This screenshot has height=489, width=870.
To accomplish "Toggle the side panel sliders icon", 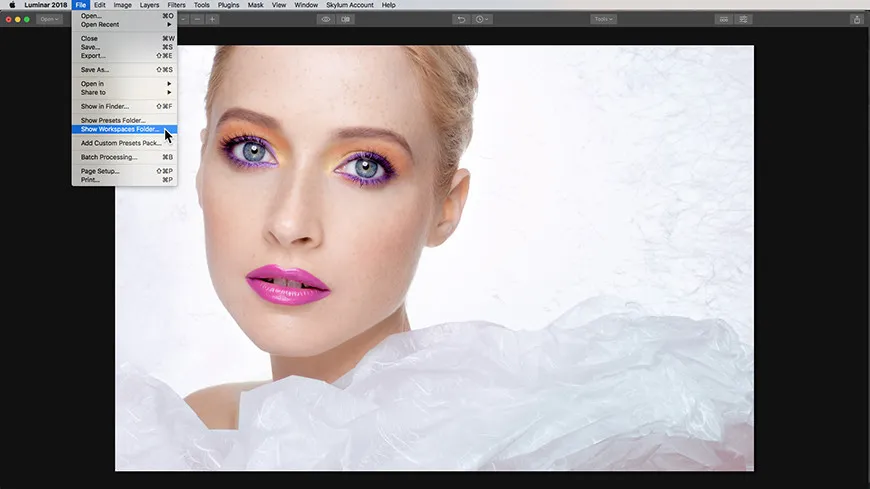I will (744, 19).
